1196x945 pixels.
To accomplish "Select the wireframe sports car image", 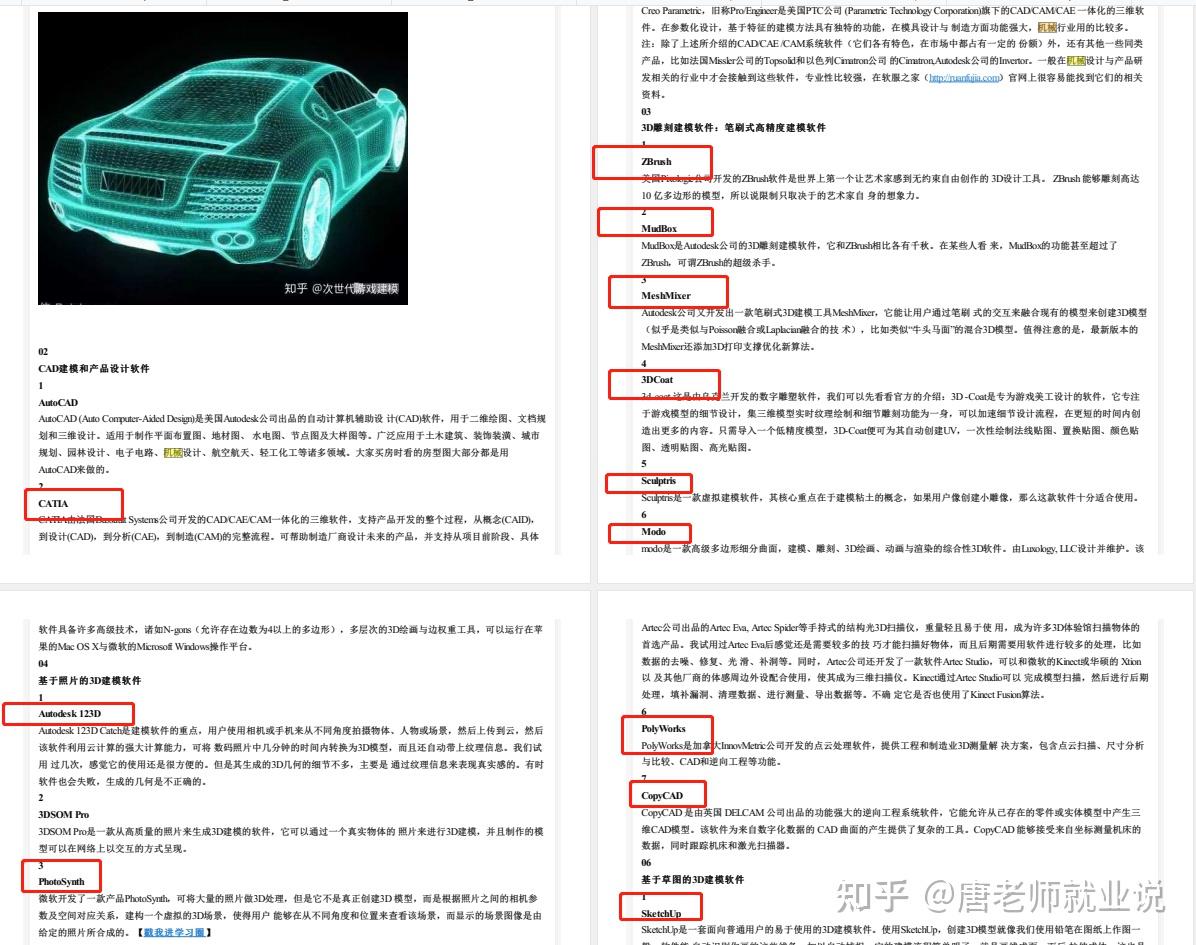I will point(223,159).
